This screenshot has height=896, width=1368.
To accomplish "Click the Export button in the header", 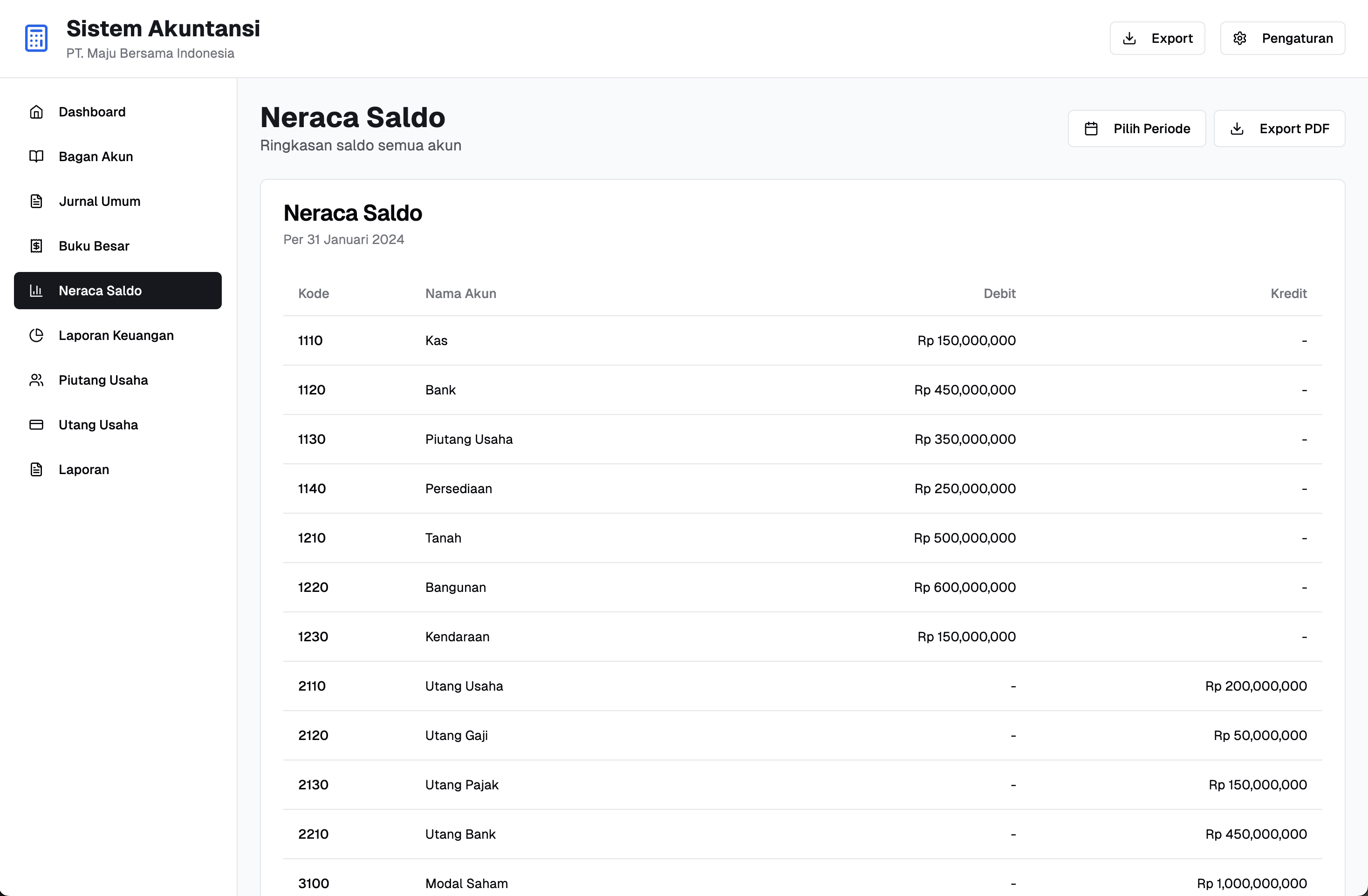I will click(1157, 38).
